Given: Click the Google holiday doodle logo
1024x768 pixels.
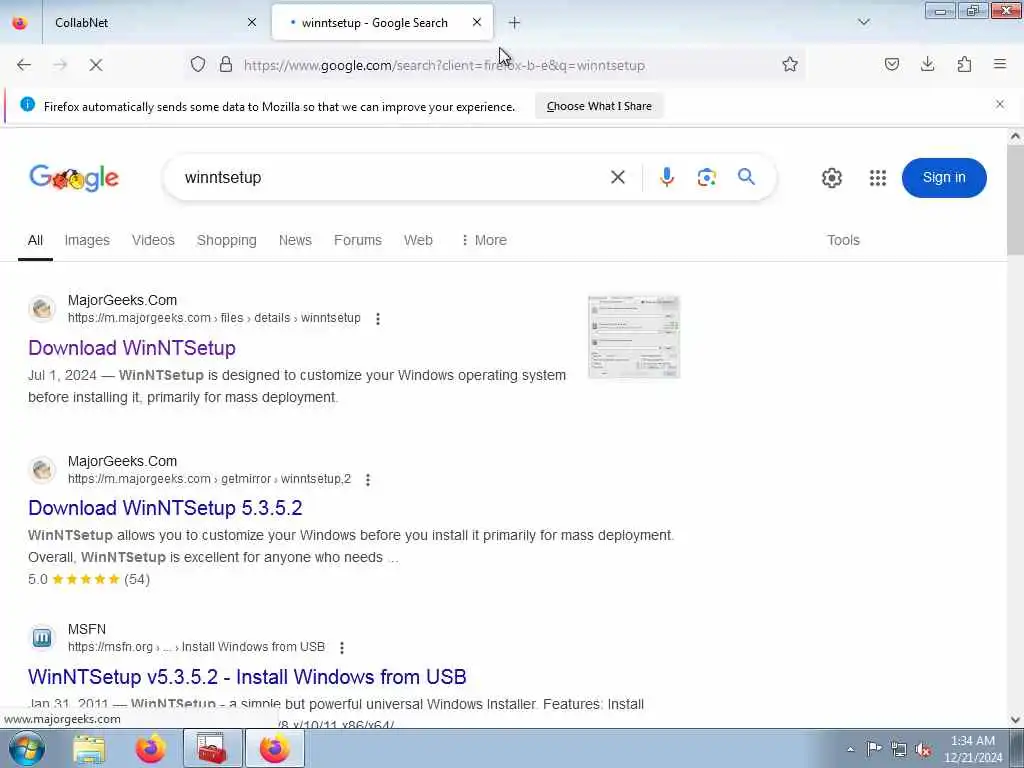Looking at the screenshot, I should (74, 178).
